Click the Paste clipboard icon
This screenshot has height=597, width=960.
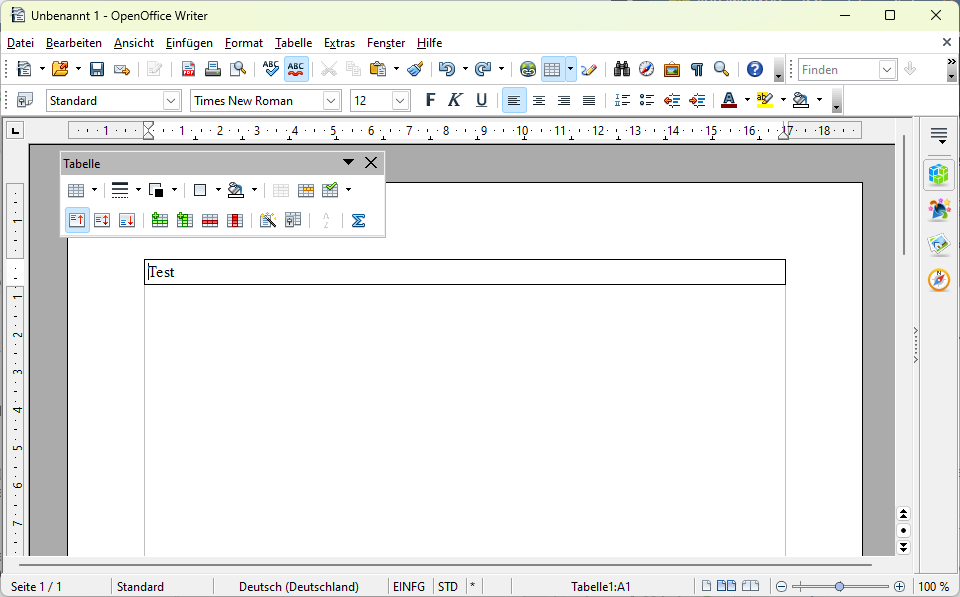(x=378, y=69)
